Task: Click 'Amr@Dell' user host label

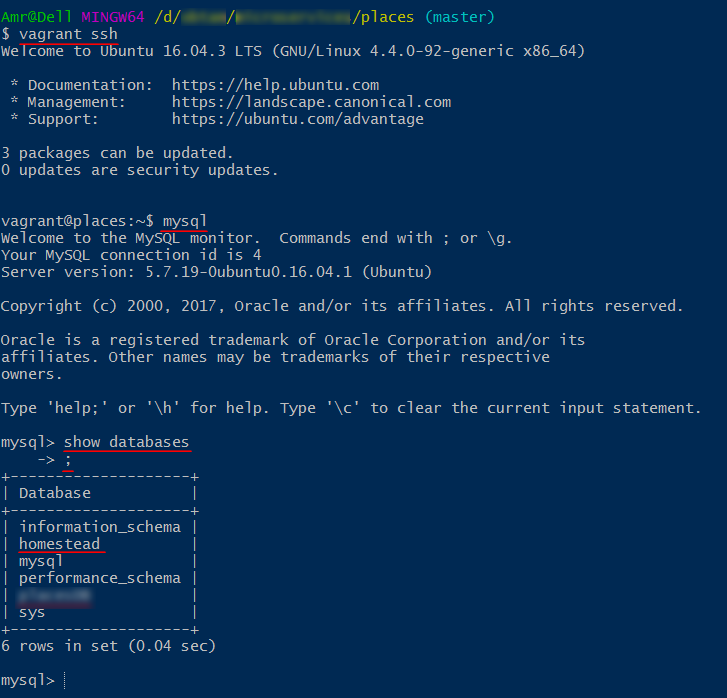Action: coord(37,17)
